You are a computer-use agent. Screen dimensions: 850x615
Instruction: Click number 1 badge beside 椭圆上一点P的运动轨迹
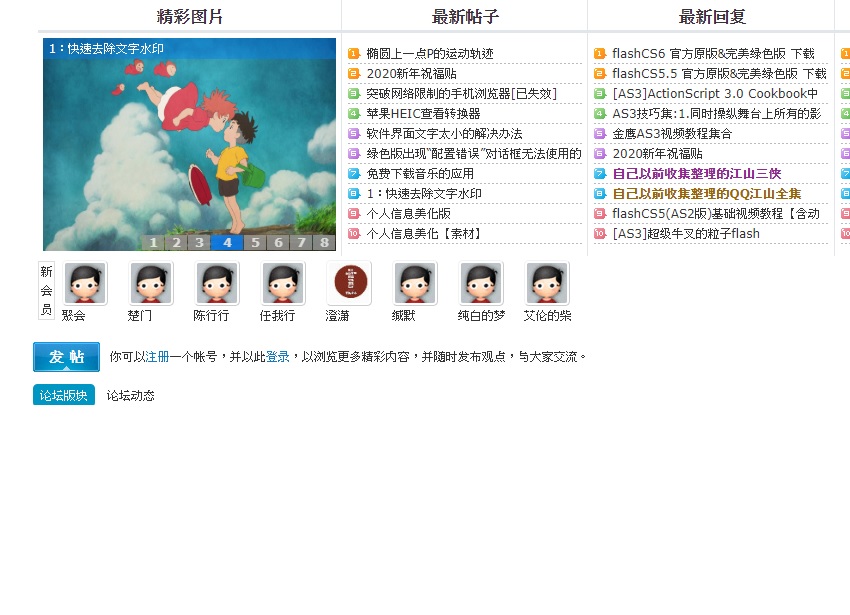coord(353,54)
